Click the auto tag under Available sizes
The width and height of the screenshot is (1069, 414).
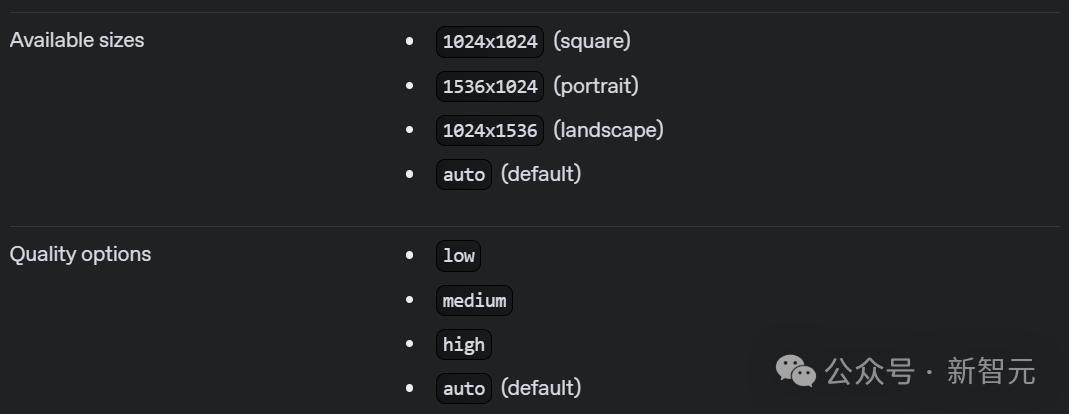(x=464, y=174)
